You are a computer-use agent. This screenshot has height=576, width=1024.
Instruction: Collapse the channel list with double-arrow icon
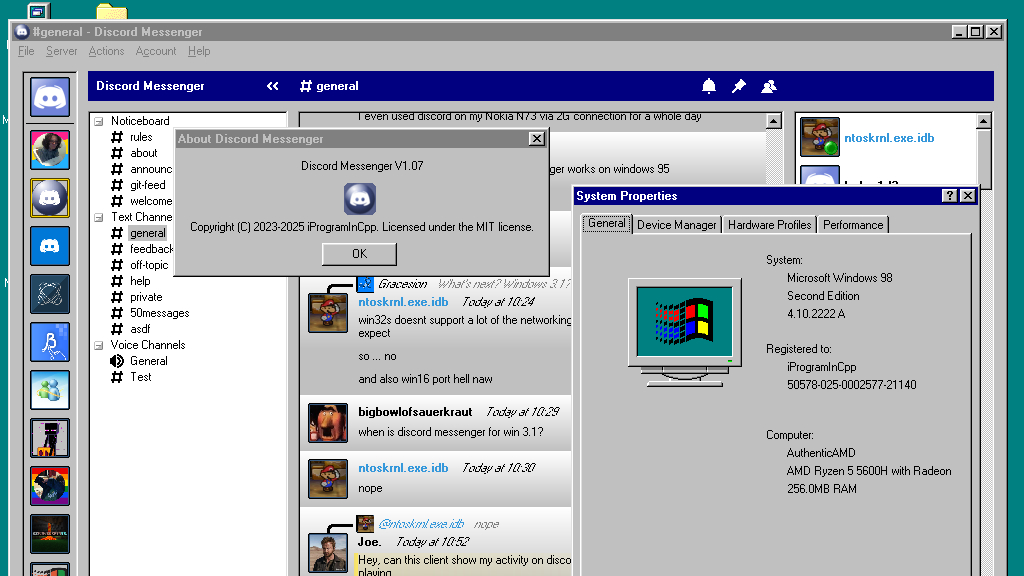[x=272, y=86]
